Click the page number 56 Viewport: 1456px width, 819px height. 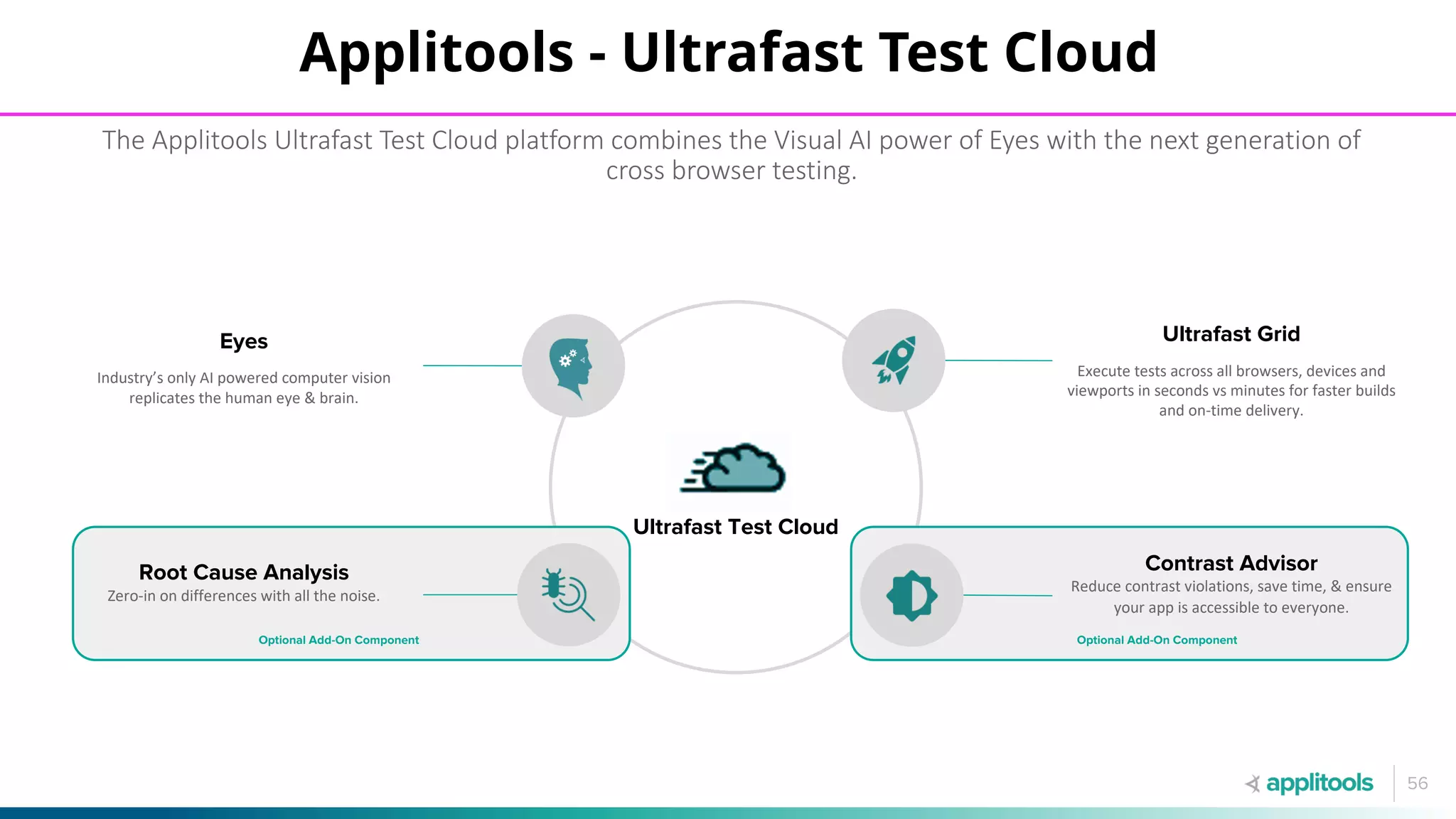tap(1417, 783)
